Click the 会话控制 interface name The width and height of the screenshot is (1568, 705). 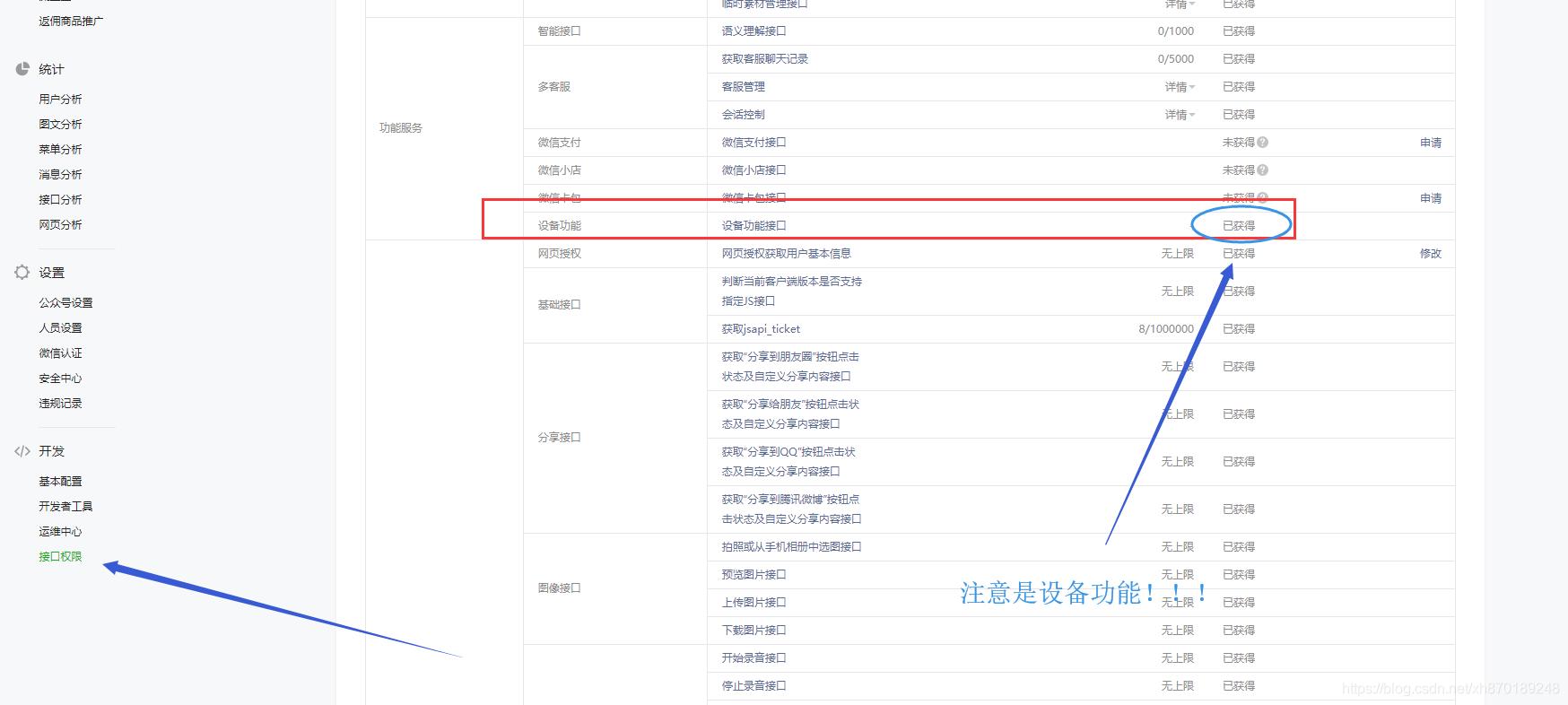click(744, 115)
